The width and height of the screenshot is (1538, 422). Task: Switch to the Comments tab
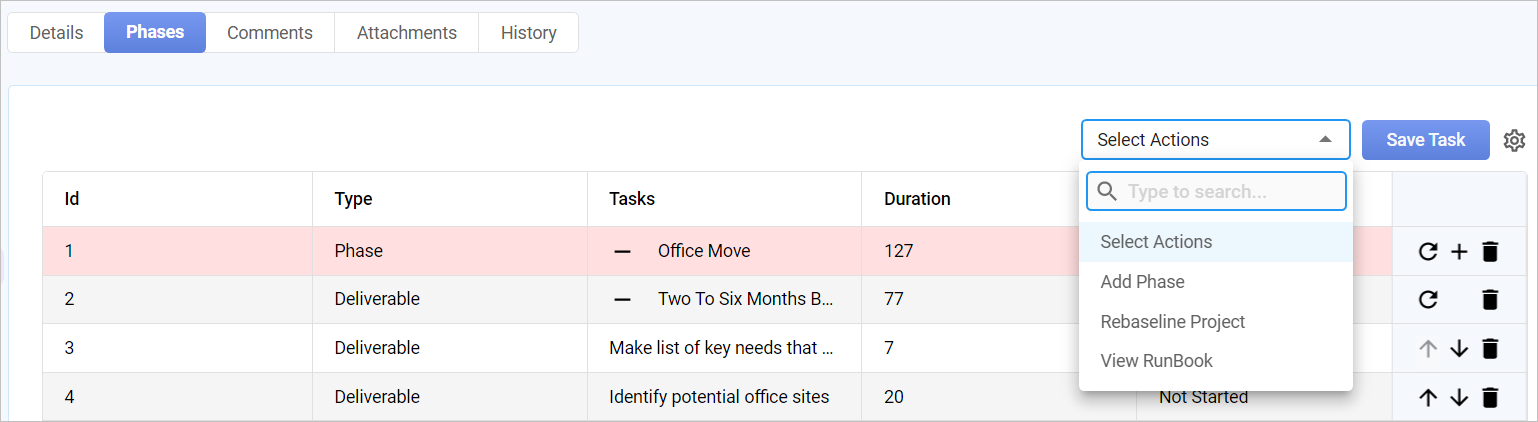tap(270, 33)
